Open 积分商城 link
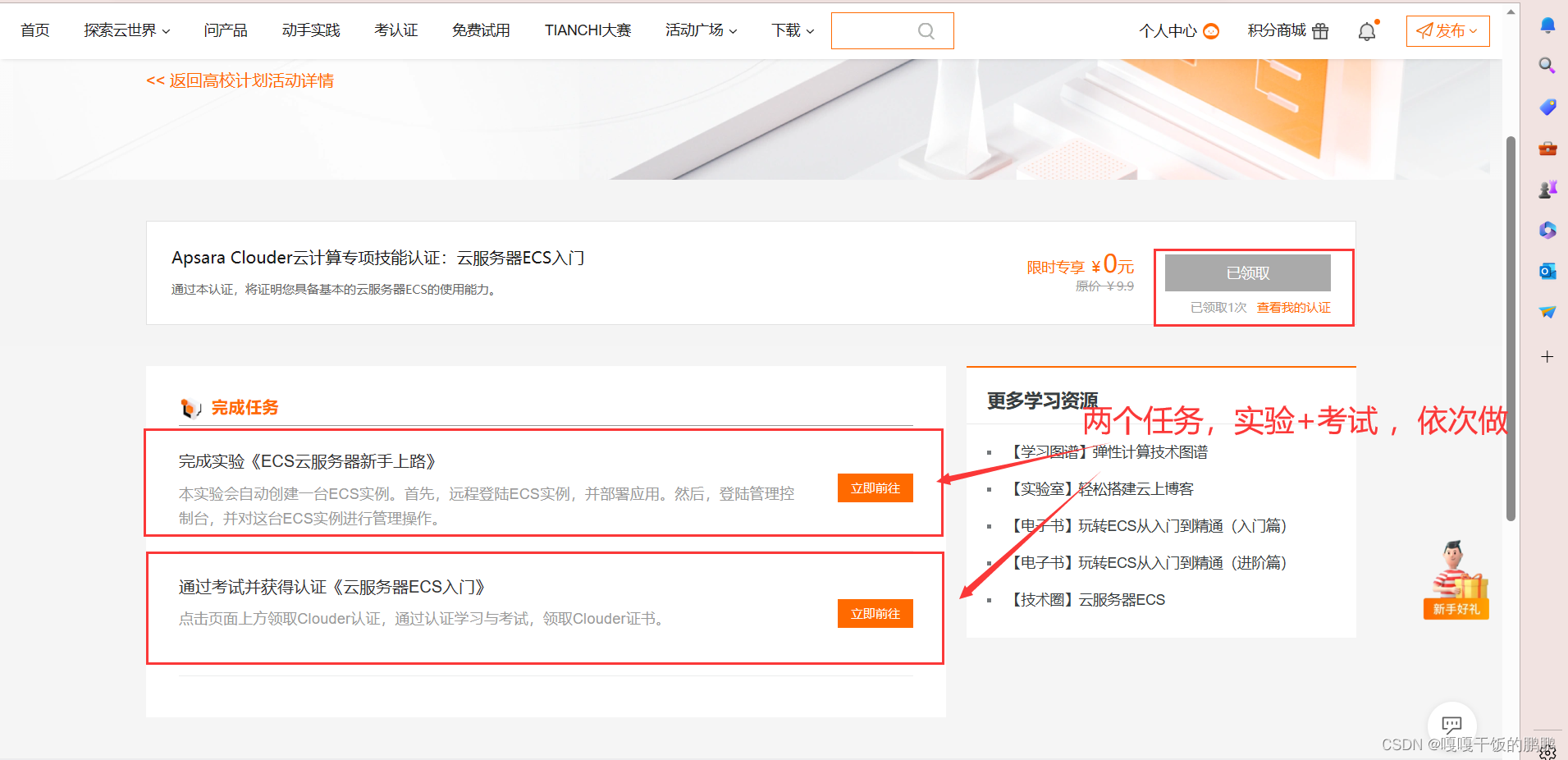This screenshot has width=1568, height=760. (x=1277, y=30)
